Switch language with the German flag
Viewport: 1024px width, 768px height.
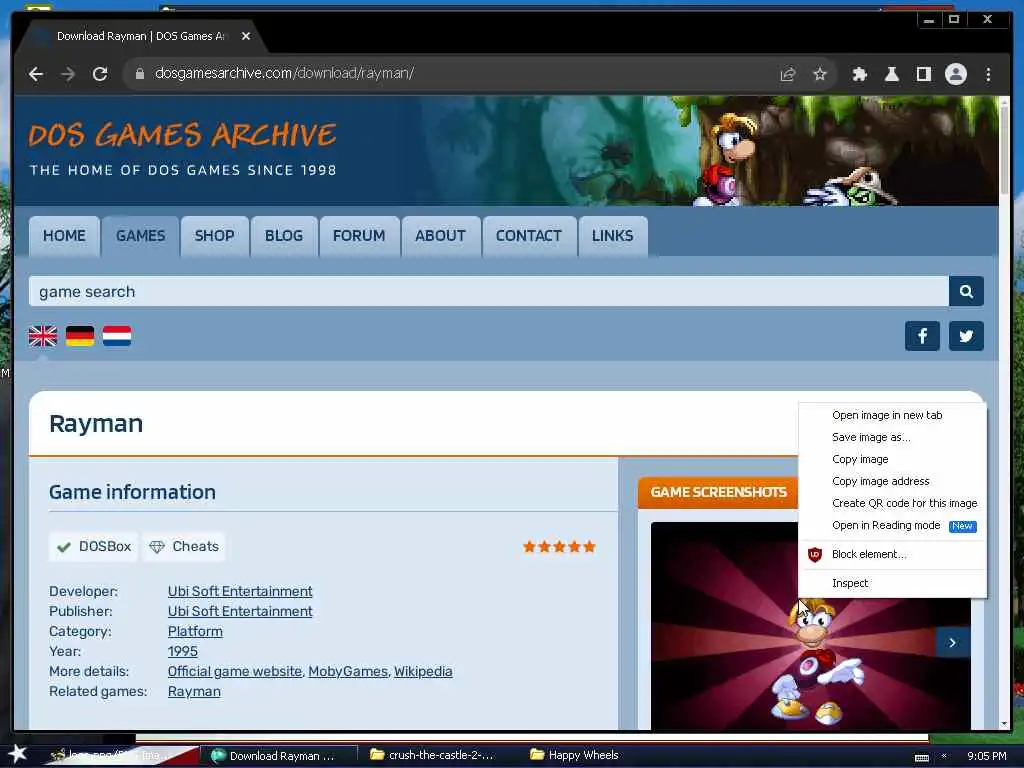point(80,336)
